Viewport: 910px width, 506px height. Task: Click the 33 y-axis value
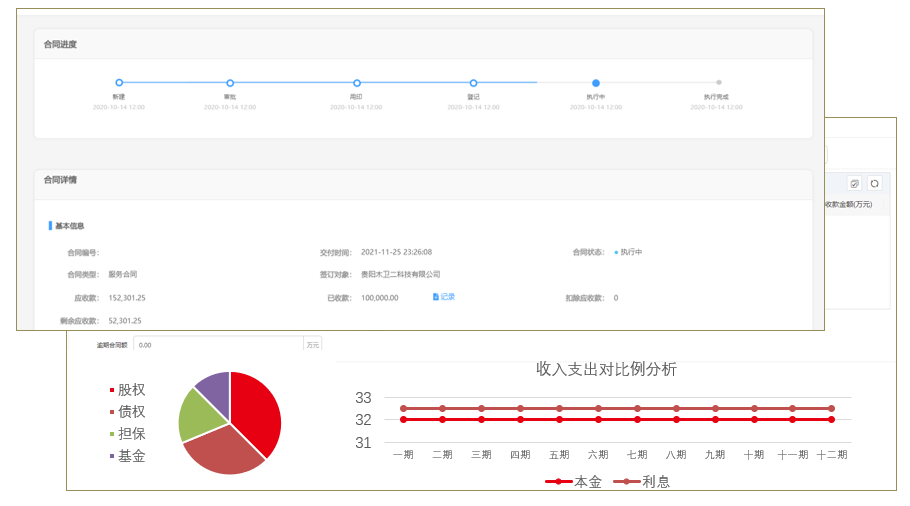[363, 398]
